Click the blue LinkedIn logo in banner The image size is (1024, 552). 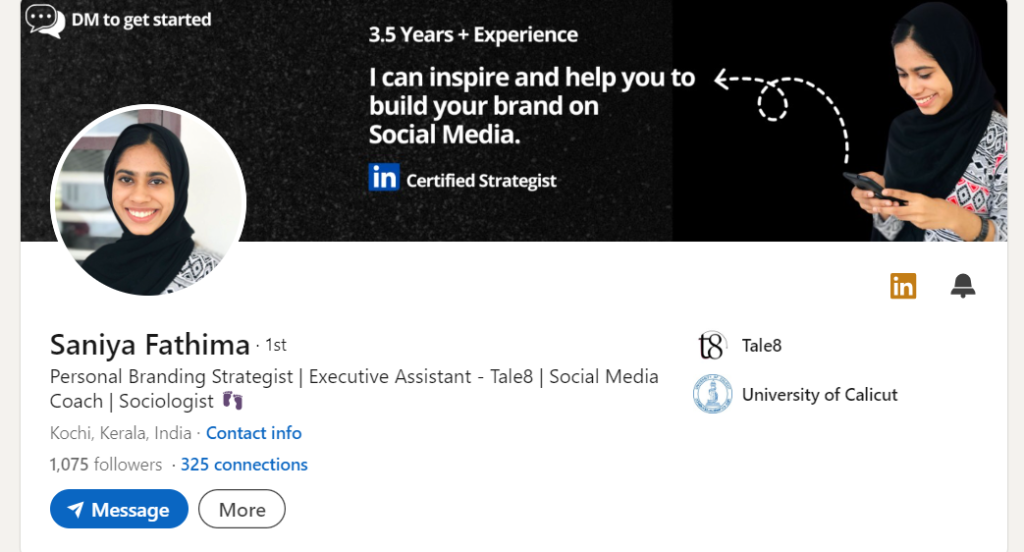click(x=383, y=178)
